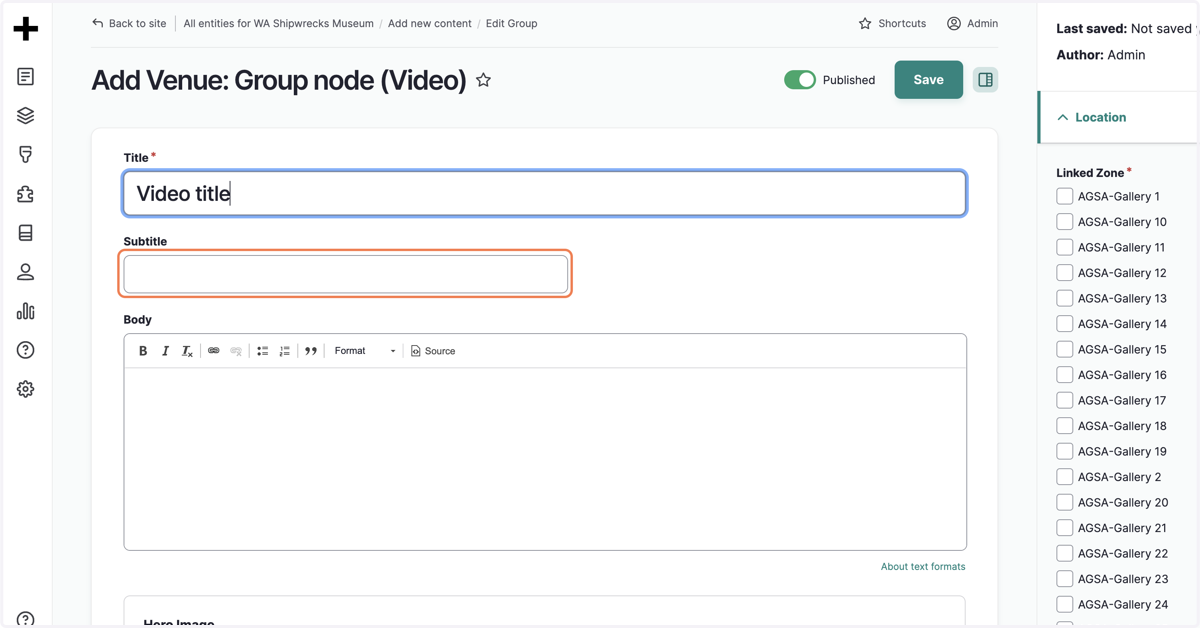Viewport: 1200px width, 628px height.
Task: Open the Structure layers icon in sidebar
Action: 26,116
